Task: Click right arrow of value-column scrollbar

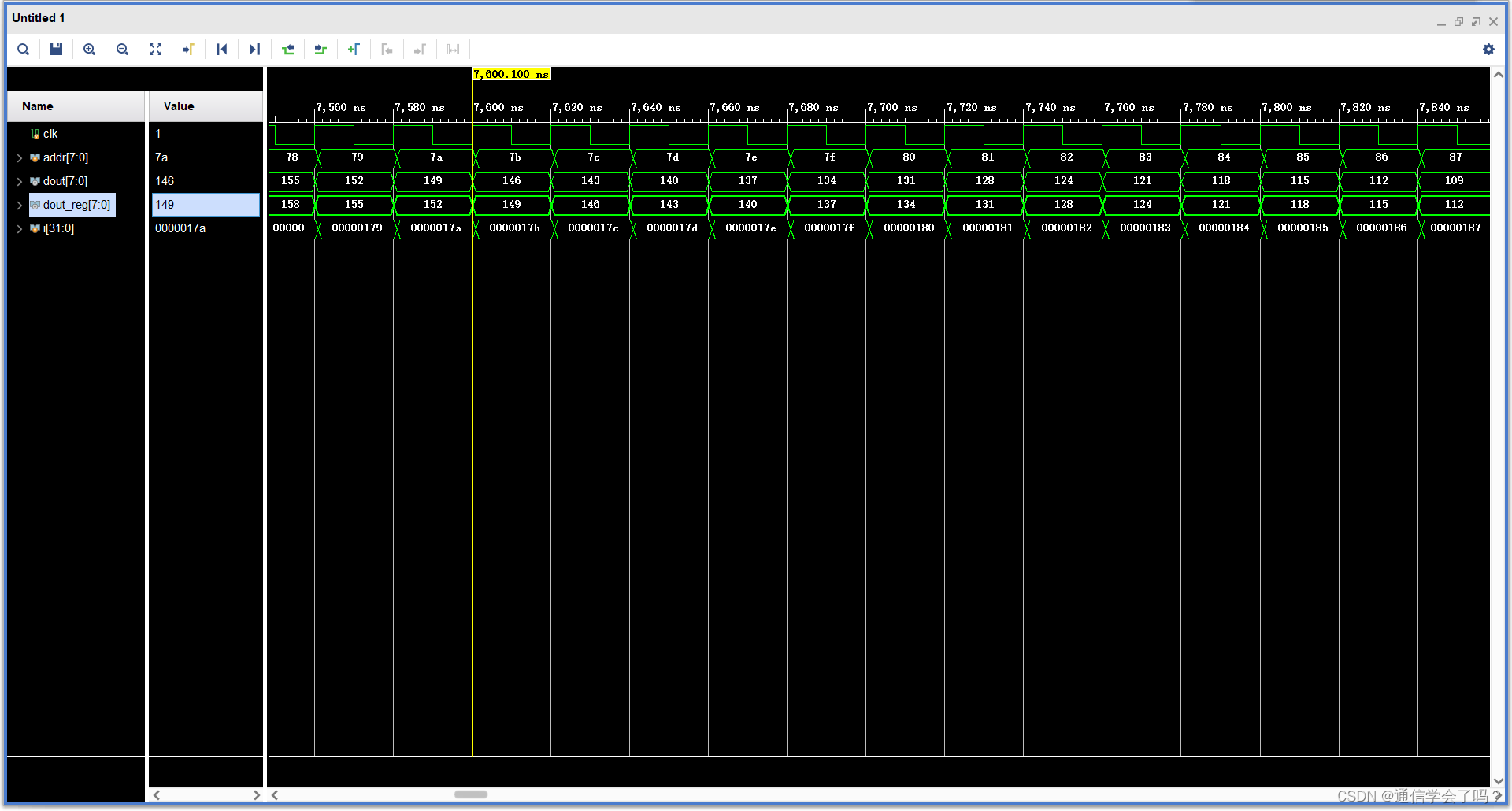Action: [256, 795]
